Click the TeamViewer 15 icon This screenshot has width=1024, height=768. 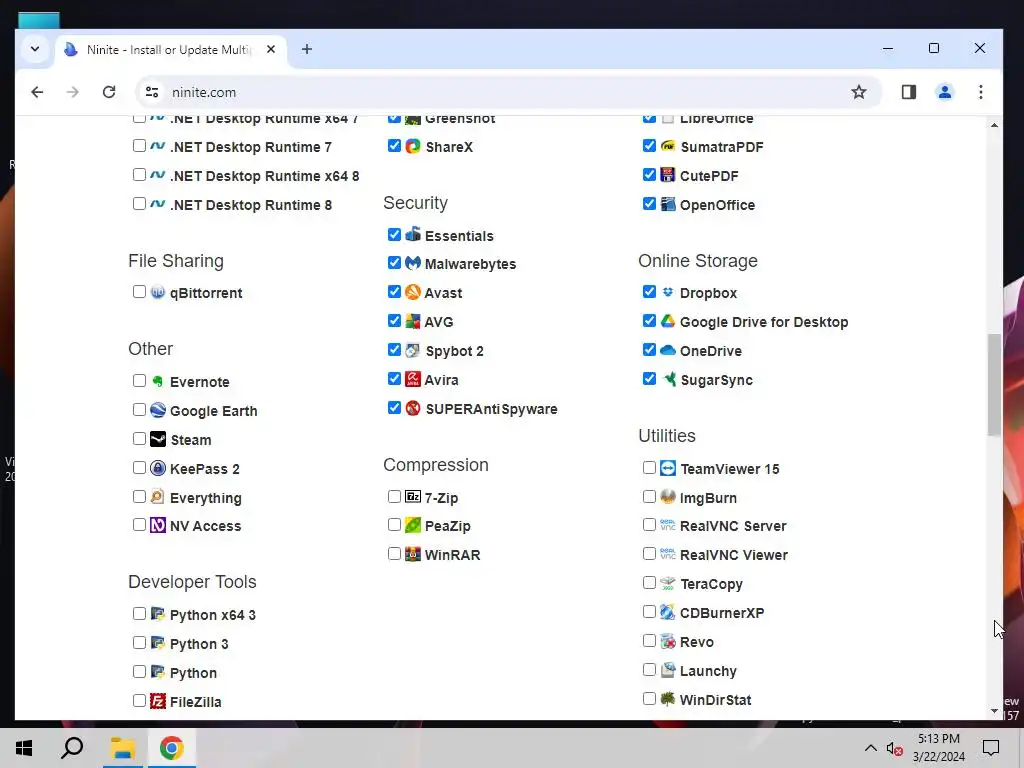click(667, 468)
